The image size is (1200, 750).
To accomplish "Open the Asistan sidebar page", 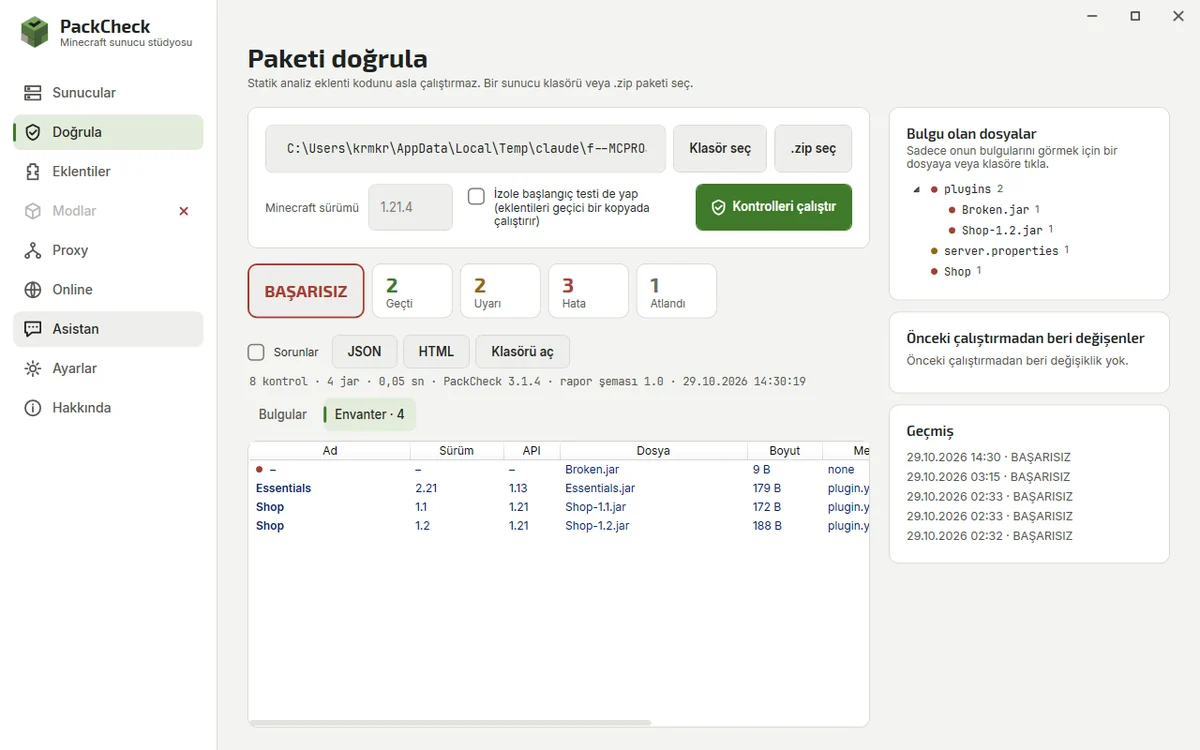I will (x=108, y=329).
